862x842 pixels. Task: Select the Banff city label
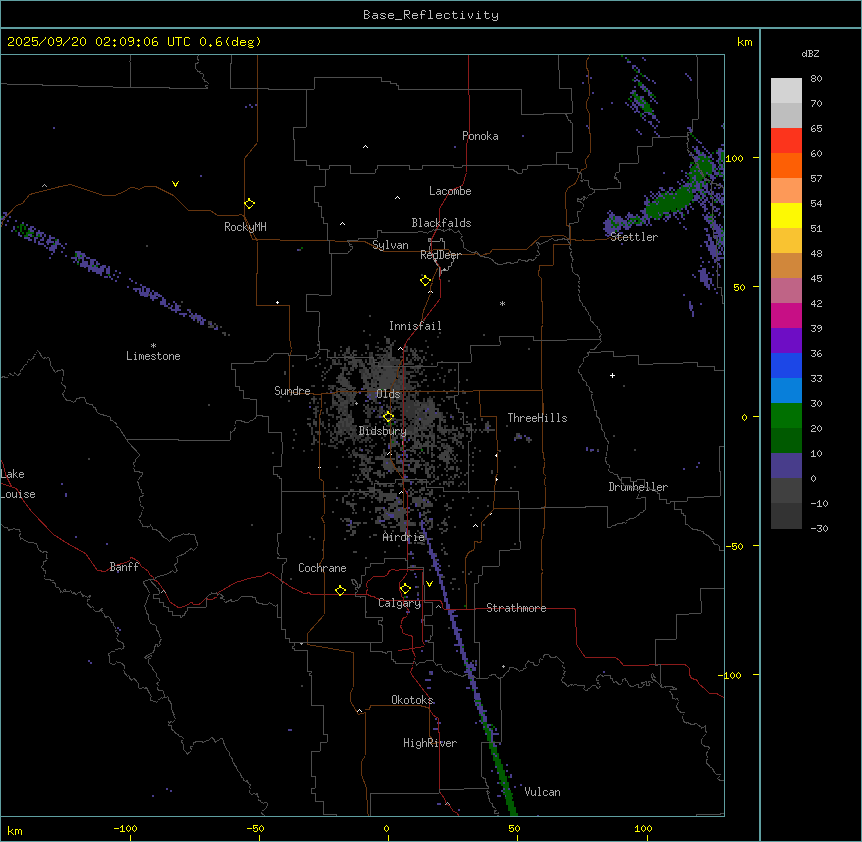click(x=124, y=567)
